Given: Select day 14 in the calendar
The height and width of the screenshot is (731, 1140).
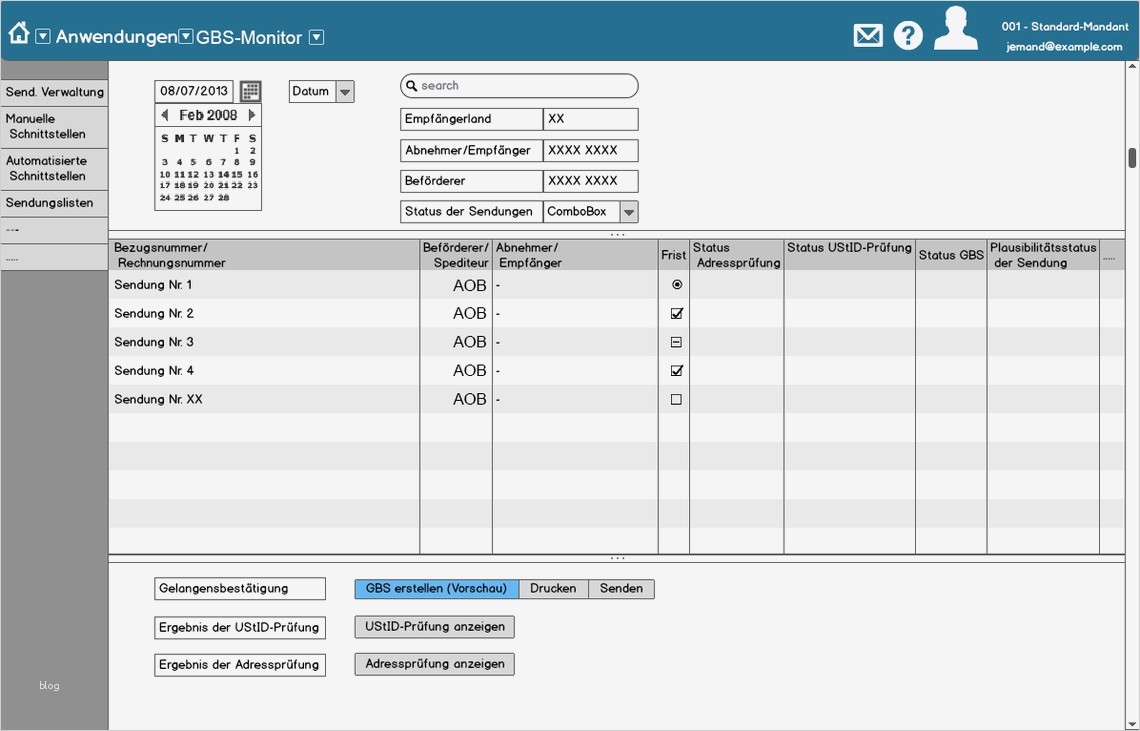Looking at the screenshot, I should 223,175.
